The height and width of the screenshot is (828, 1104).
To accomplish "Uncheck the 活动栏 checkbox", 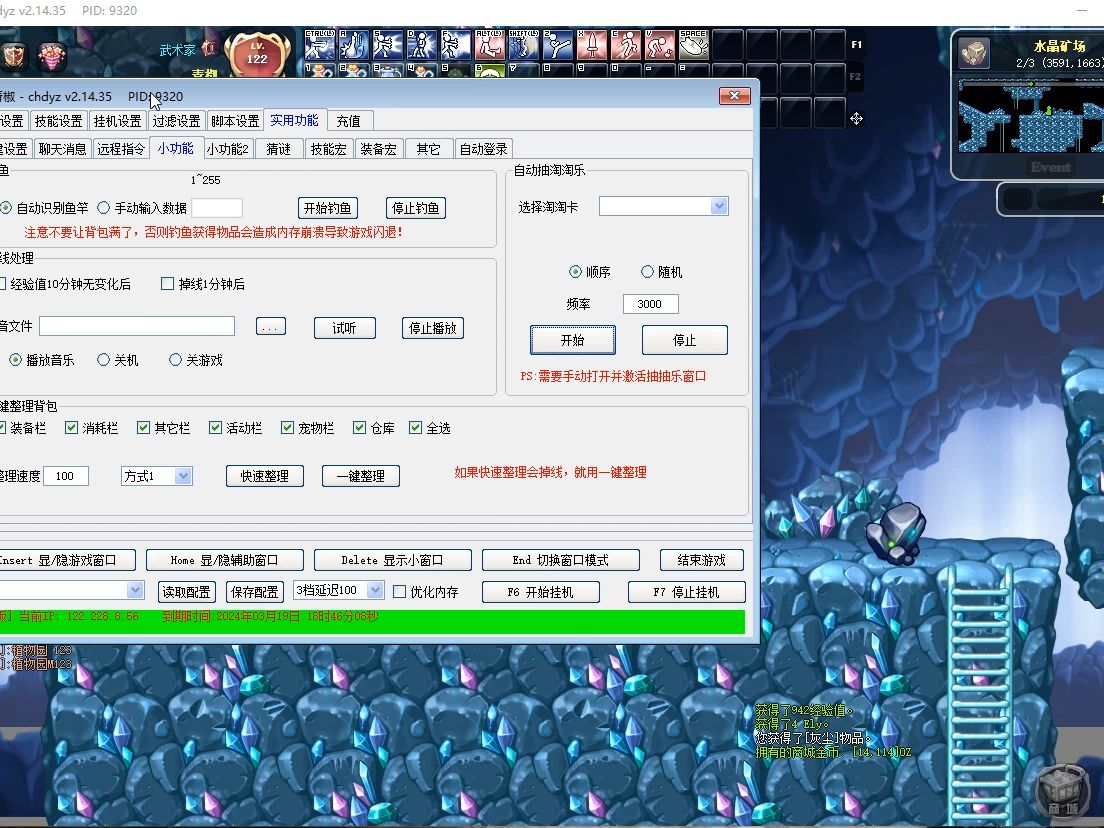I will pos(215,427).
